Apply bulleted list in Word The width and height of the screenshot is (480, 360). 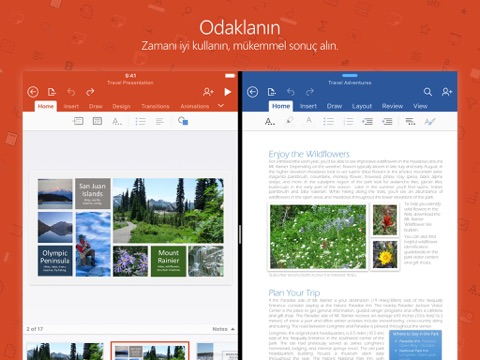(x=328, y=121)
